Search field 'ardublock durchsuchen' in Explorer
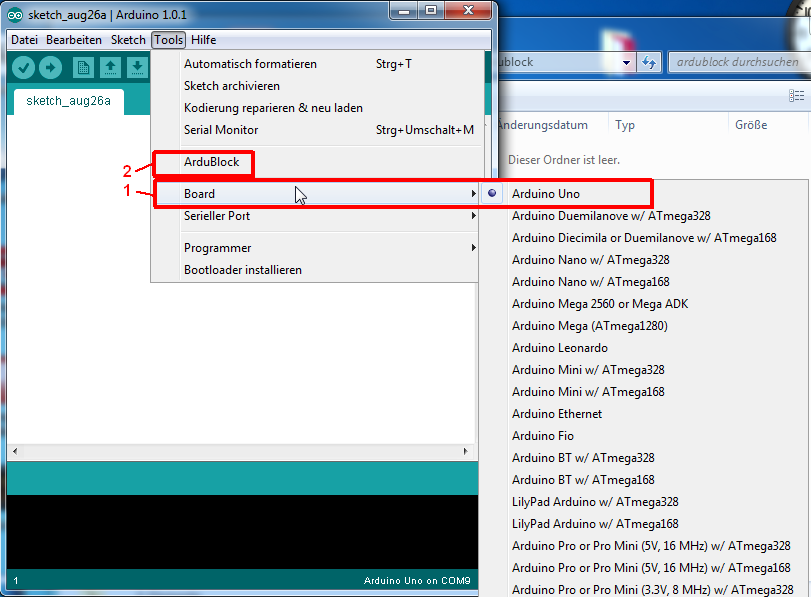 [739, 62]
